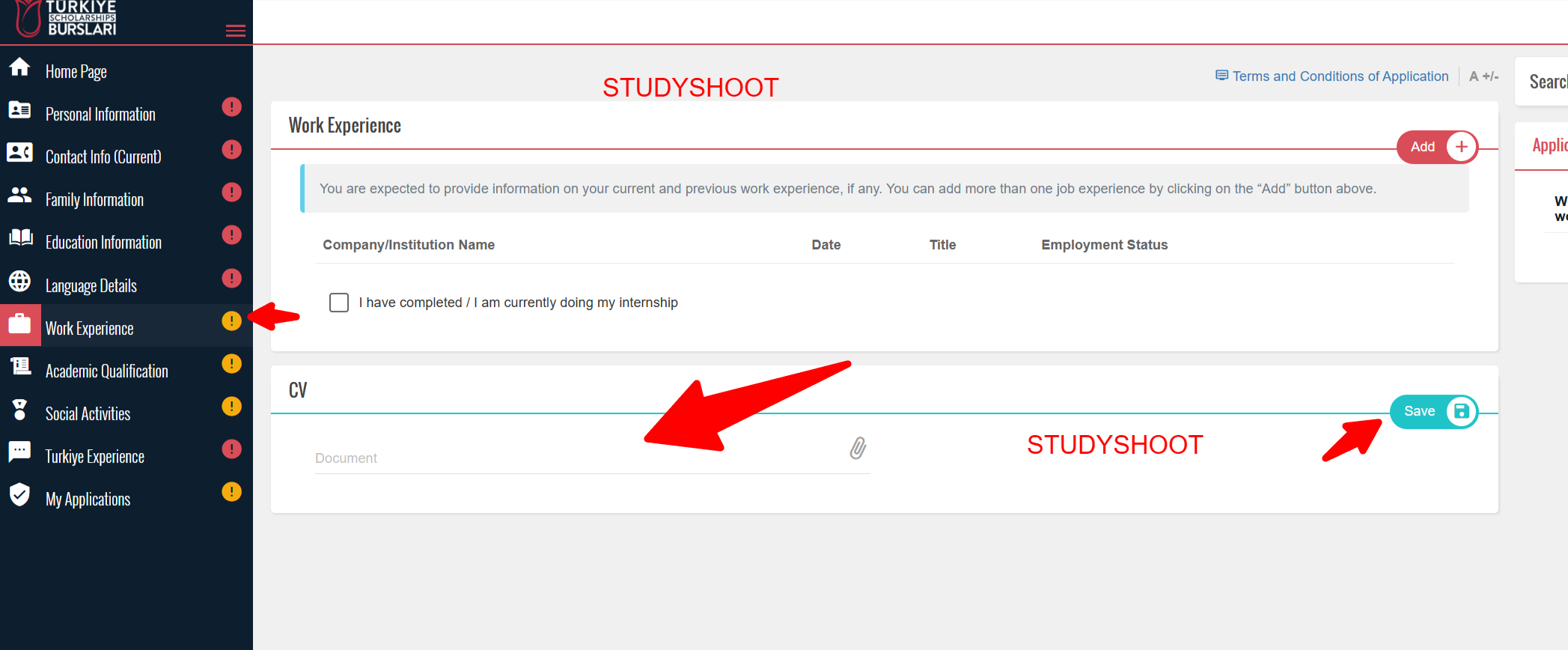This screenshot has width=1568, height=650.
Task: Click the paperclip attach document icon
Action: (858, 449)
